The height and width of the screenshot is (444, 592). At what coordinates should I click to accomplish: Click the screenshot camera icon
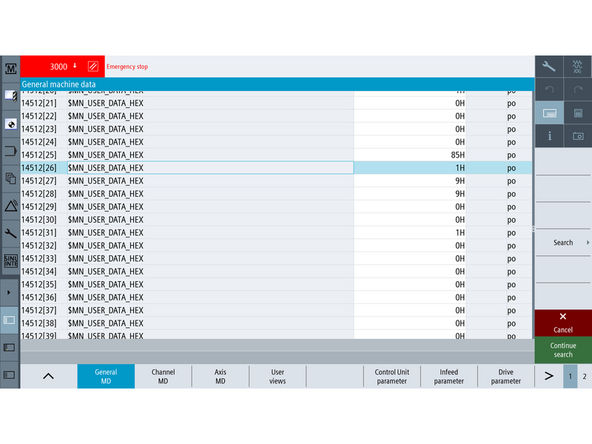578,136
